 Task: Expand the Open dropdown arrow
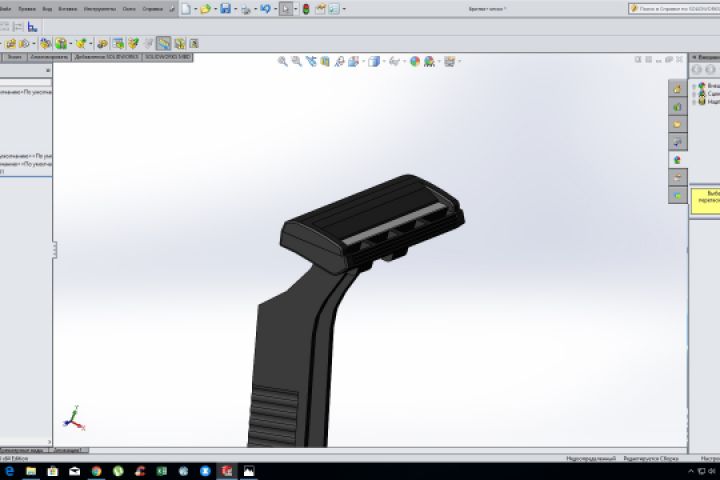pyautogui.click(x=215, y=9)
